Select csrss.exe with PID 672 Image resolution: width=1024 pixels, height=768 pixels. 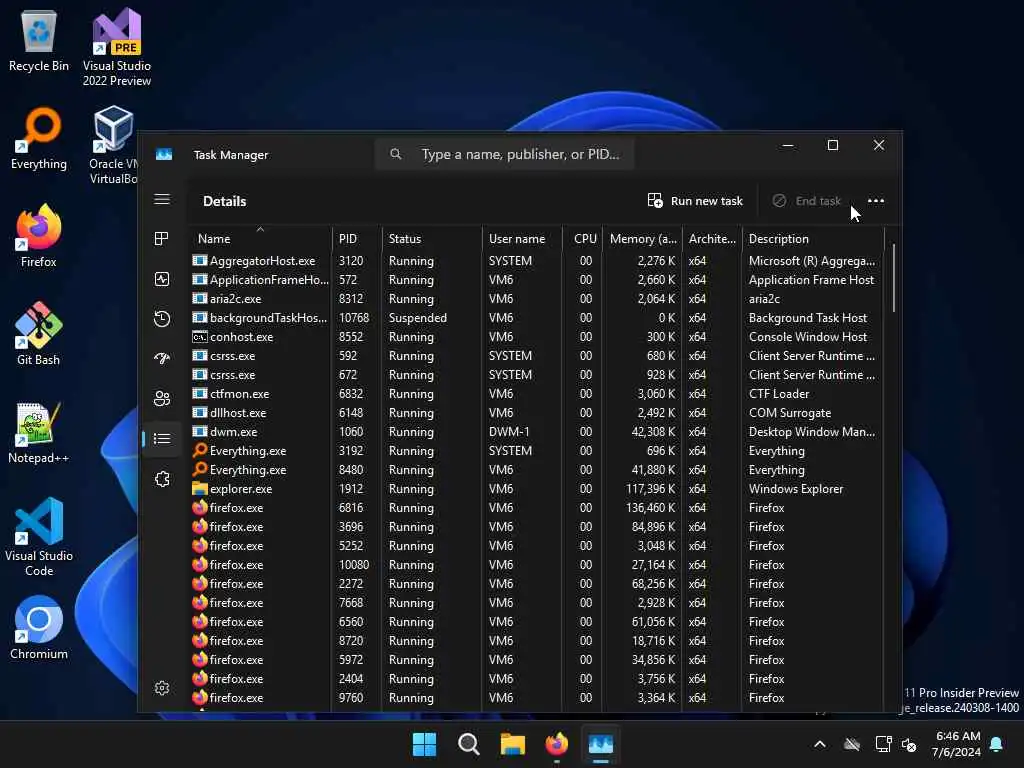pos(537,375)
